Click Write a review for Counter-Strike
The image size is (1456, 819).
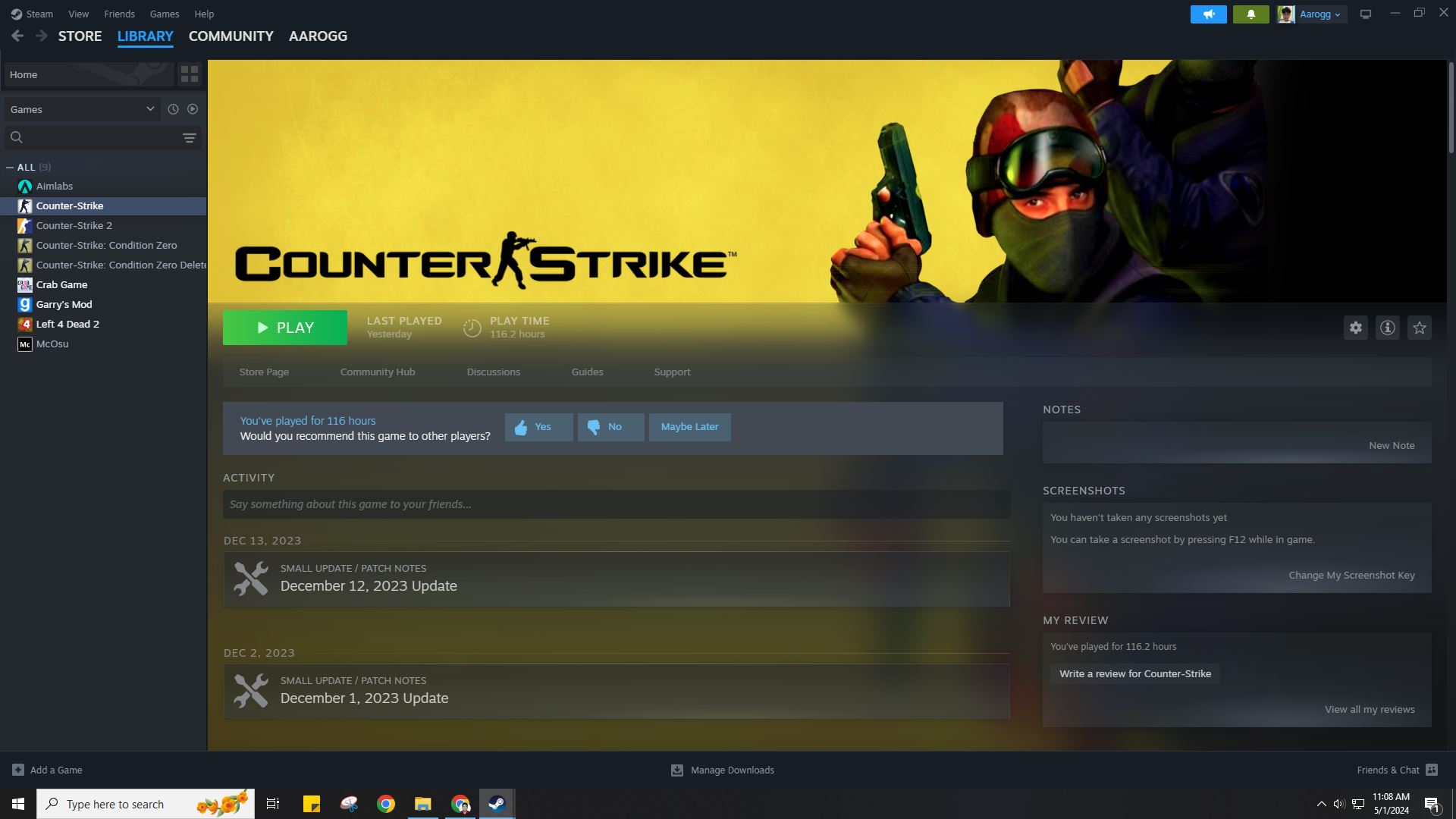[x=1134, y=673]
